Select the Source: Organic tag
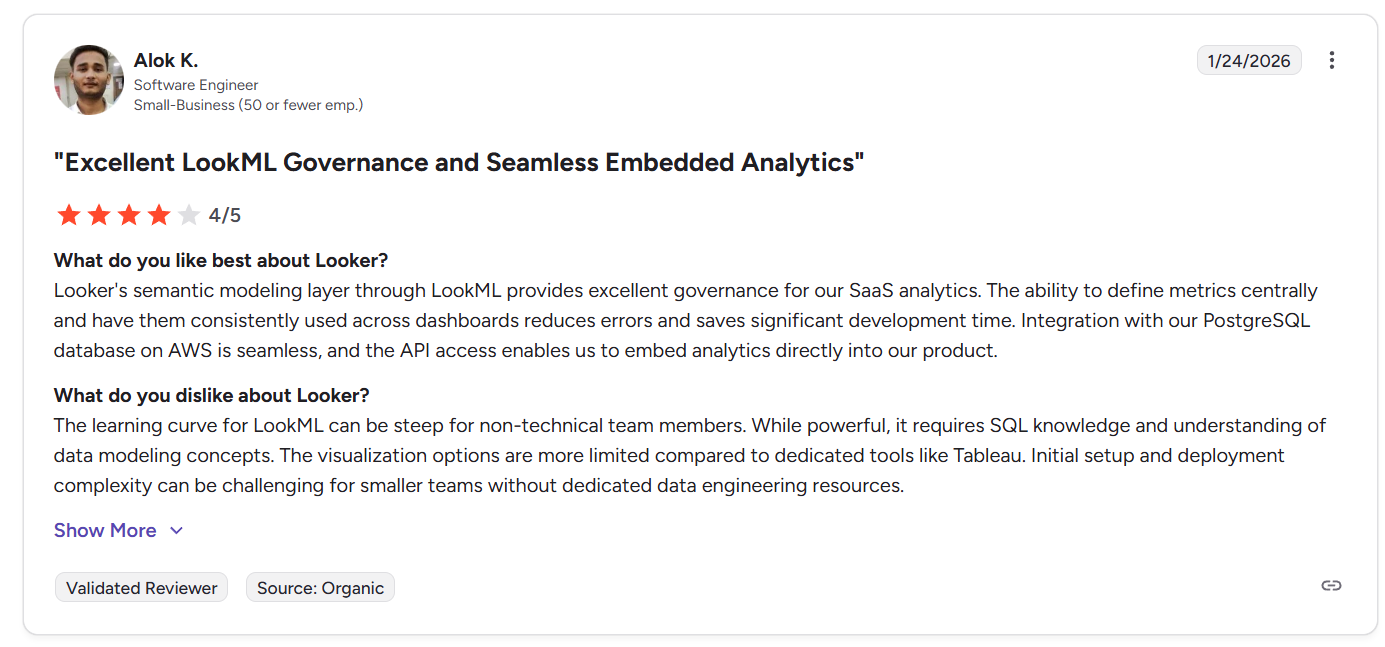The width and height of the screenshot is (1385, 647). 320,588
